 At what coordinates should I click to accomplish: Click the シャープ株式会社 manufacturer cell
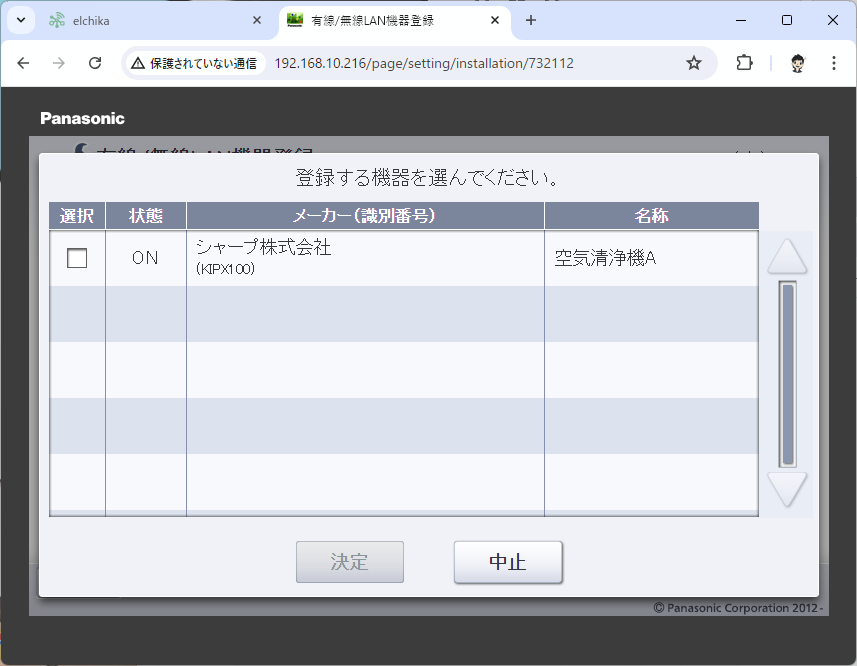(364, 258)
